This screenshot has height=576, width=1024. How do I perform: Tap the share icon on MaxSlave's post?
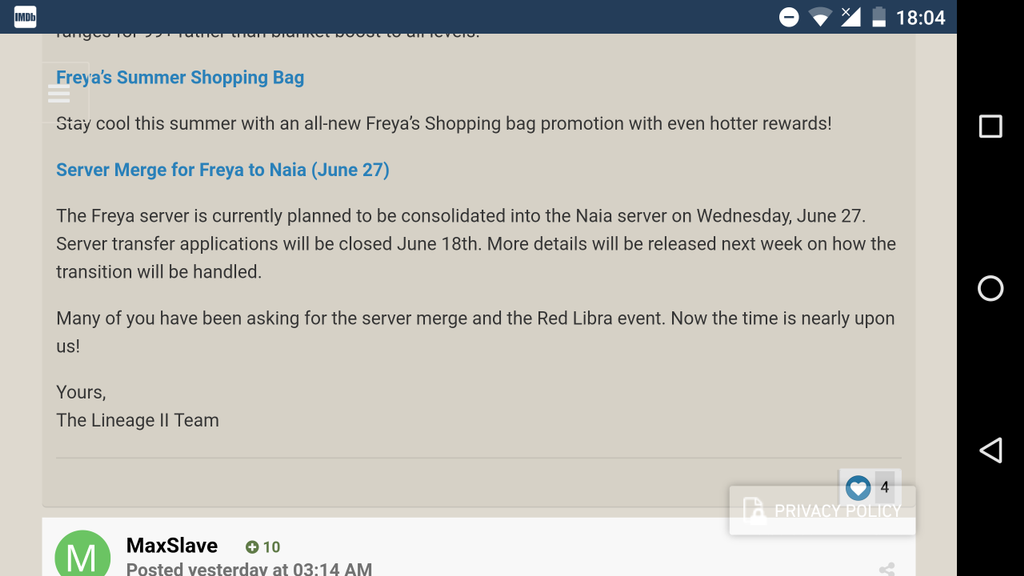[x=886, y=569]
